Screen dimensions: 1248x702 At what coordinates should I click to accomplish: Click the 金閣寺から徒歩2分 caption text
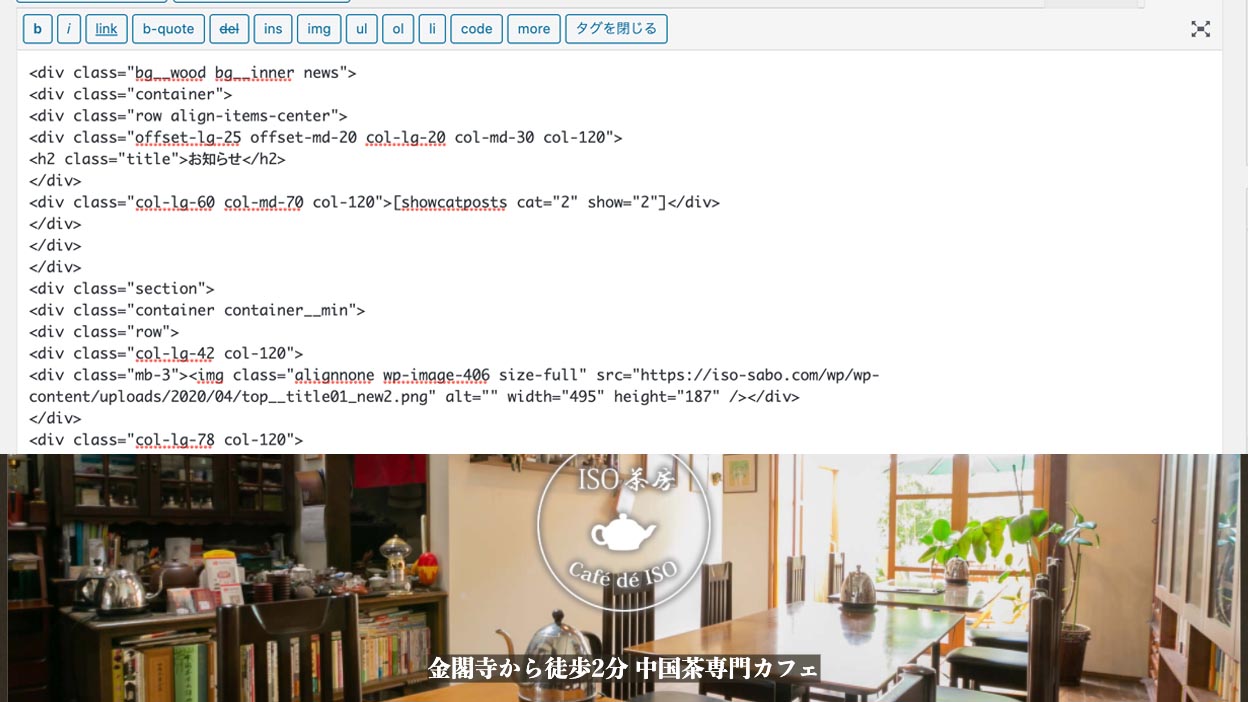tap(623, 668)
